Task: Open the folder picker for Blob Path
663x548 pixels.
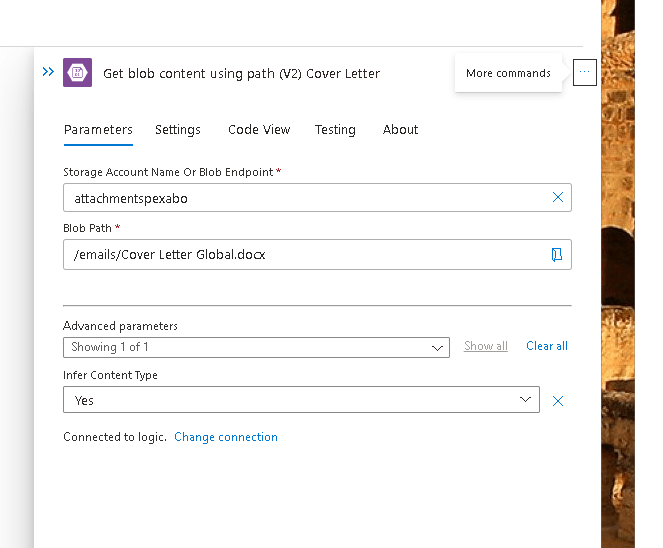Action: 557,255
